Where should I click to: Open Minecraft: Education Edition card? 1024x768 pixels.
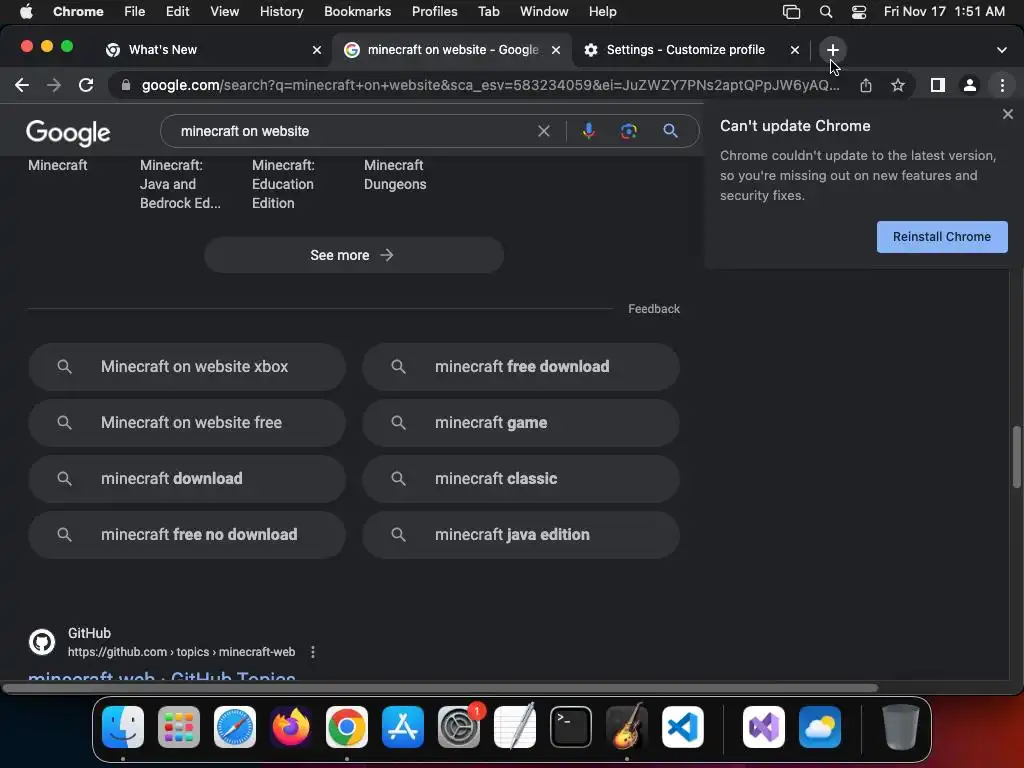(x=283, y=184)
